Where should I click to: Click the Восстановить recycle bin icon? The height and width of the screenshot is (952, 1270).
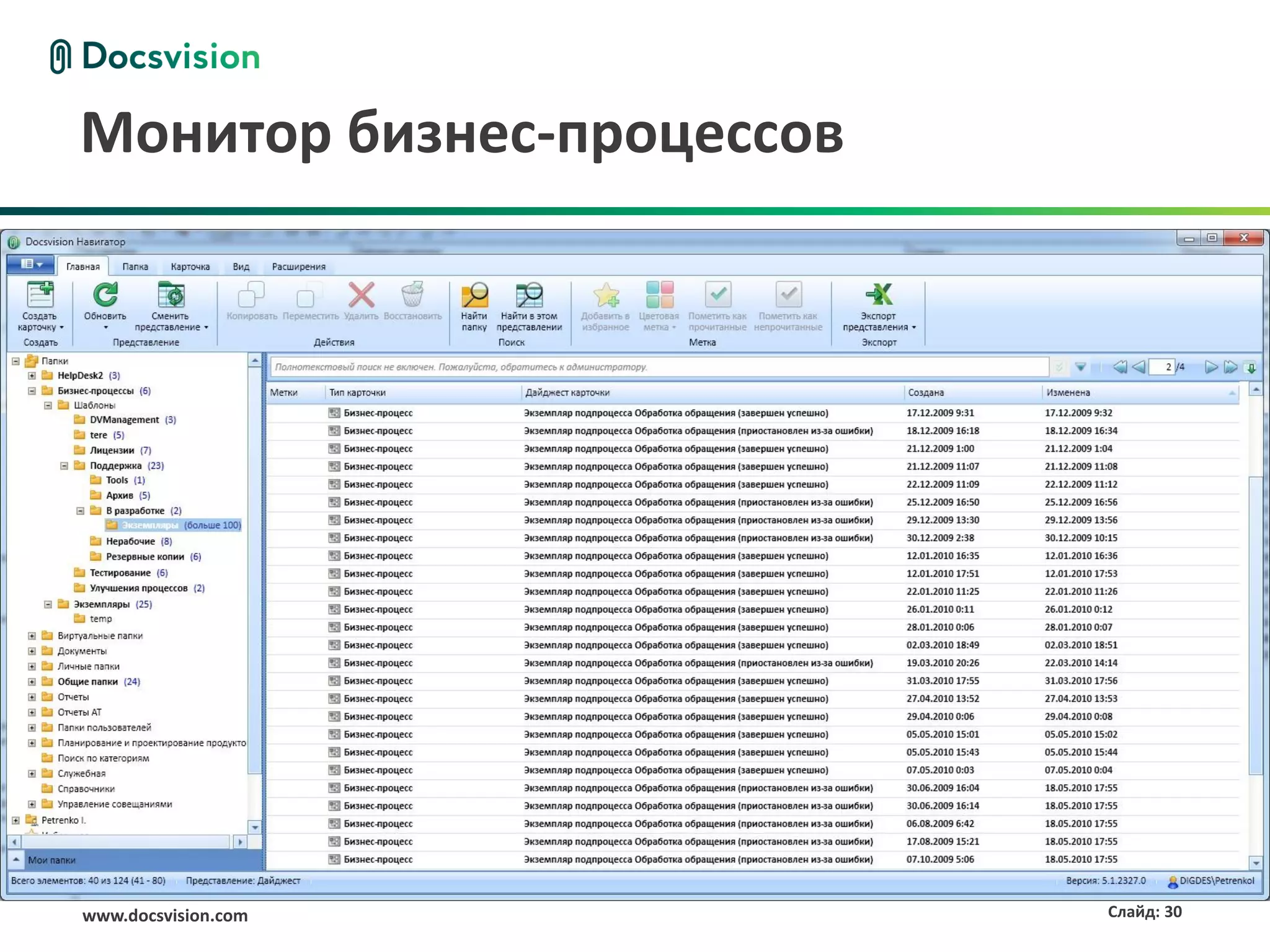tap(412, 294)
